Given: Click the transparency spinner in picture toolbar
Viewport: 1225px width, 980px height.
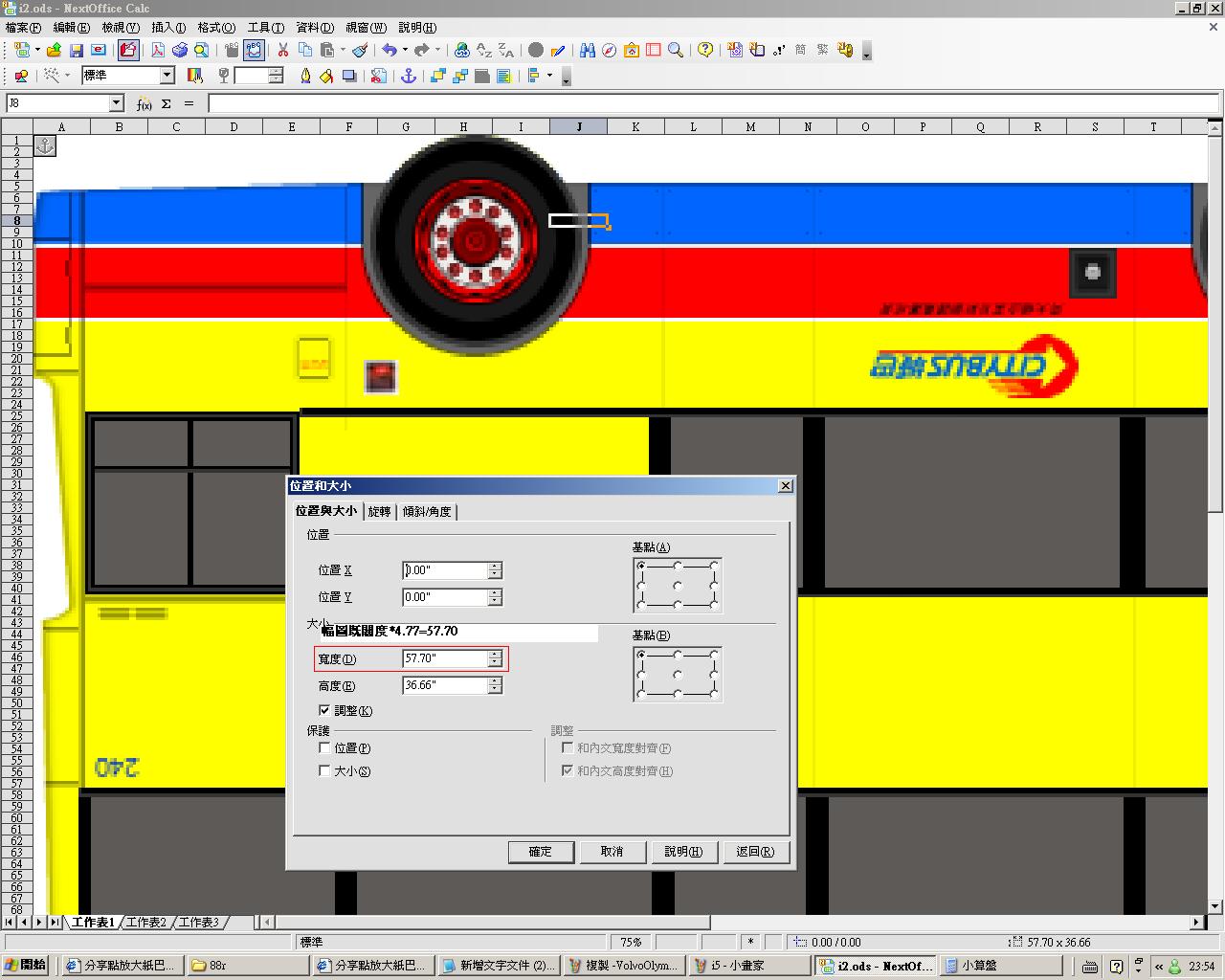Looking at the screenshot, I should (276, 76).
